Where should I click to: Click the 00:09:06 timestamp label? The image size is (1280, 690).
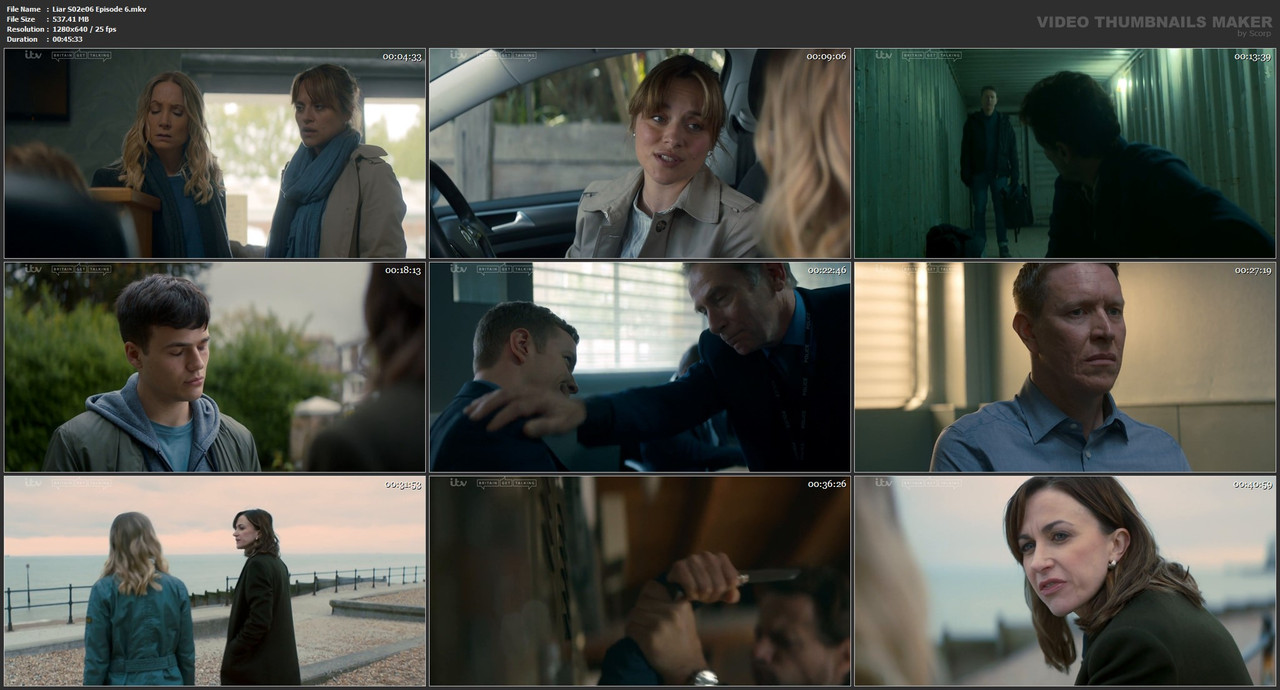tap(826, 57)
